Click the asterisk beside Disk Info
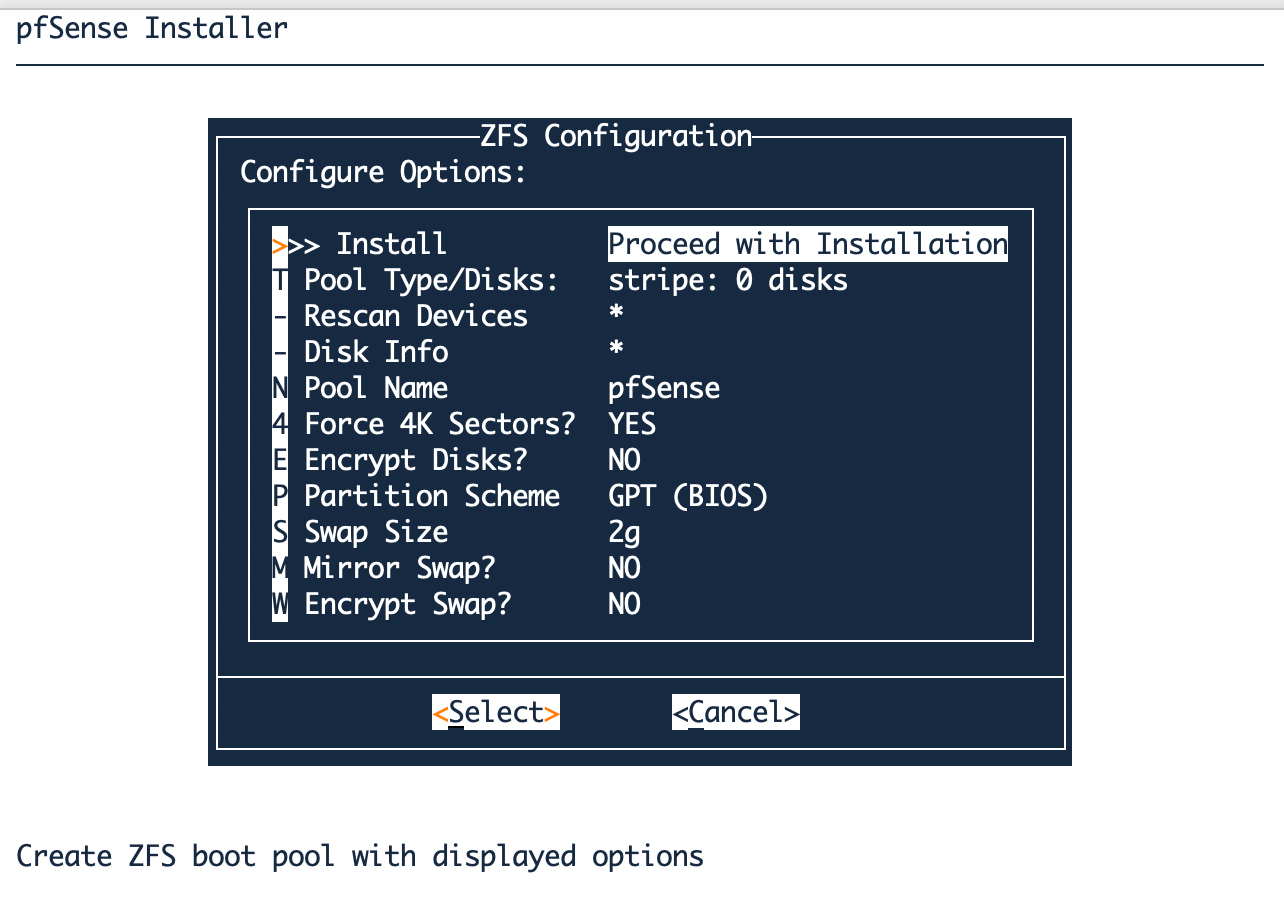 pyautogui.click(x=616, y=350)
